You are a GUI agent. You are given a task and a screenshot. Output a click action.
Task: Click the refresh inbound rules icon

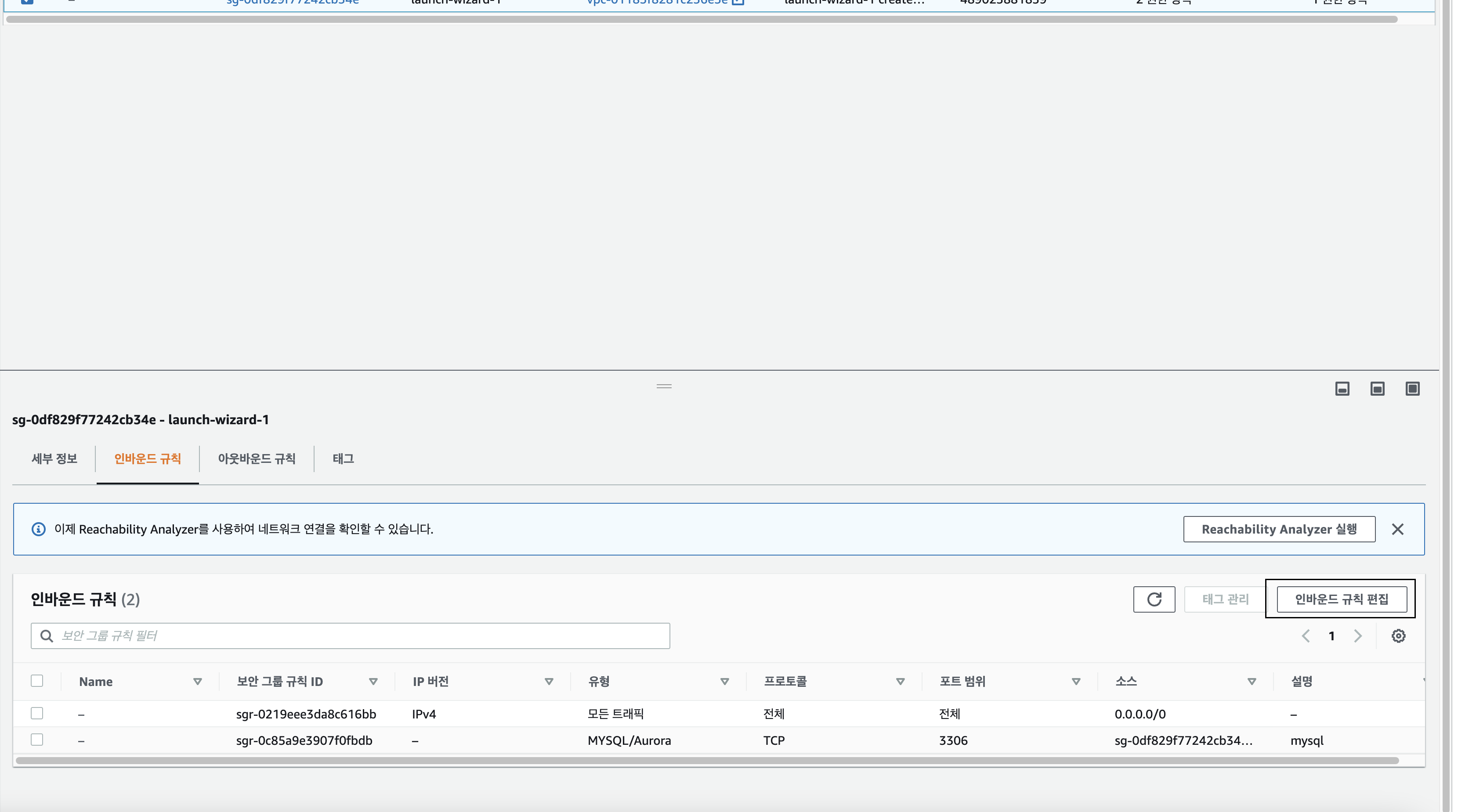[1154, 599]
